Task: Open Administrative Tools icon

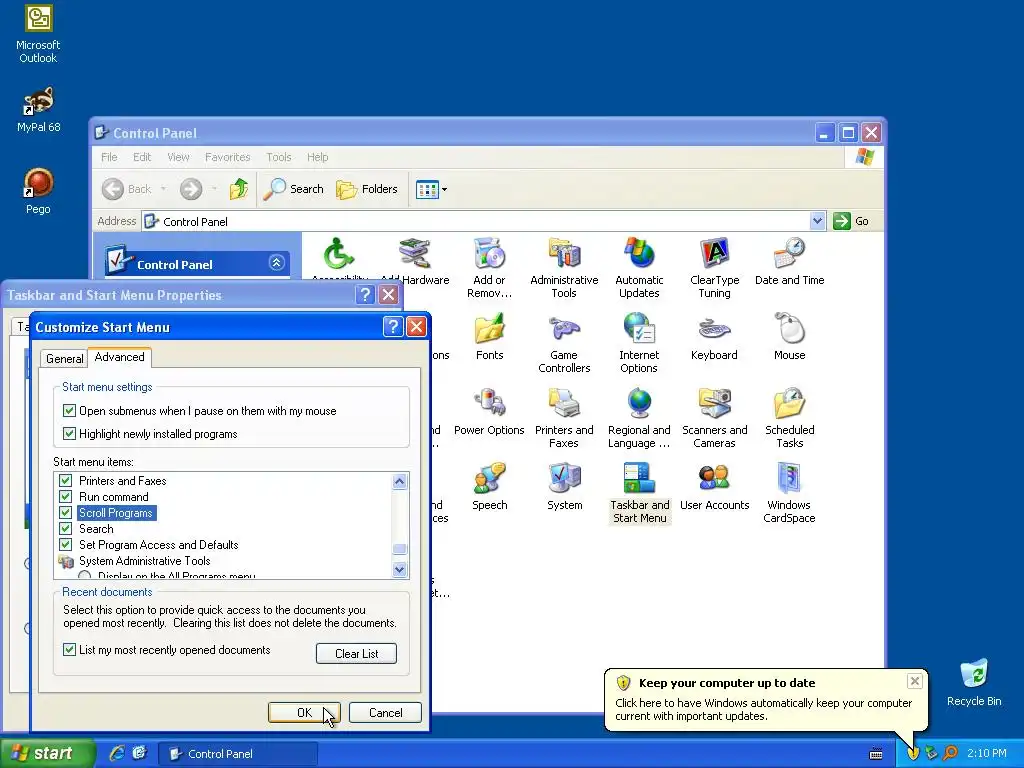Action: pyautogui.click(x=564, y=268)
